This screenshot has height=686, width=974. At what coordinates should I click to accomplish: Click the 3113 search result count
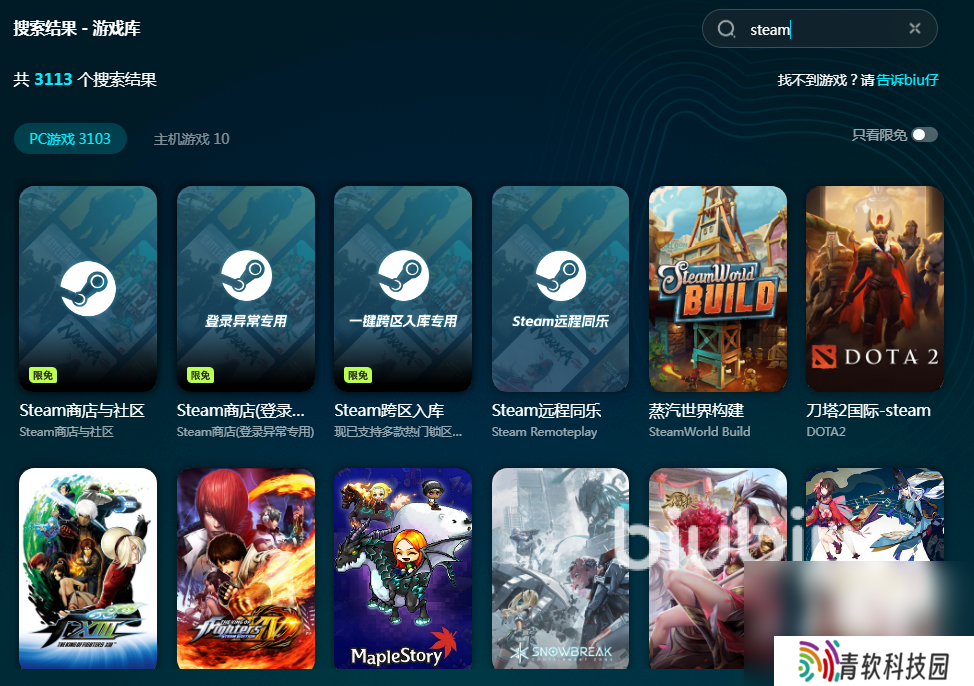coord(53,80)
